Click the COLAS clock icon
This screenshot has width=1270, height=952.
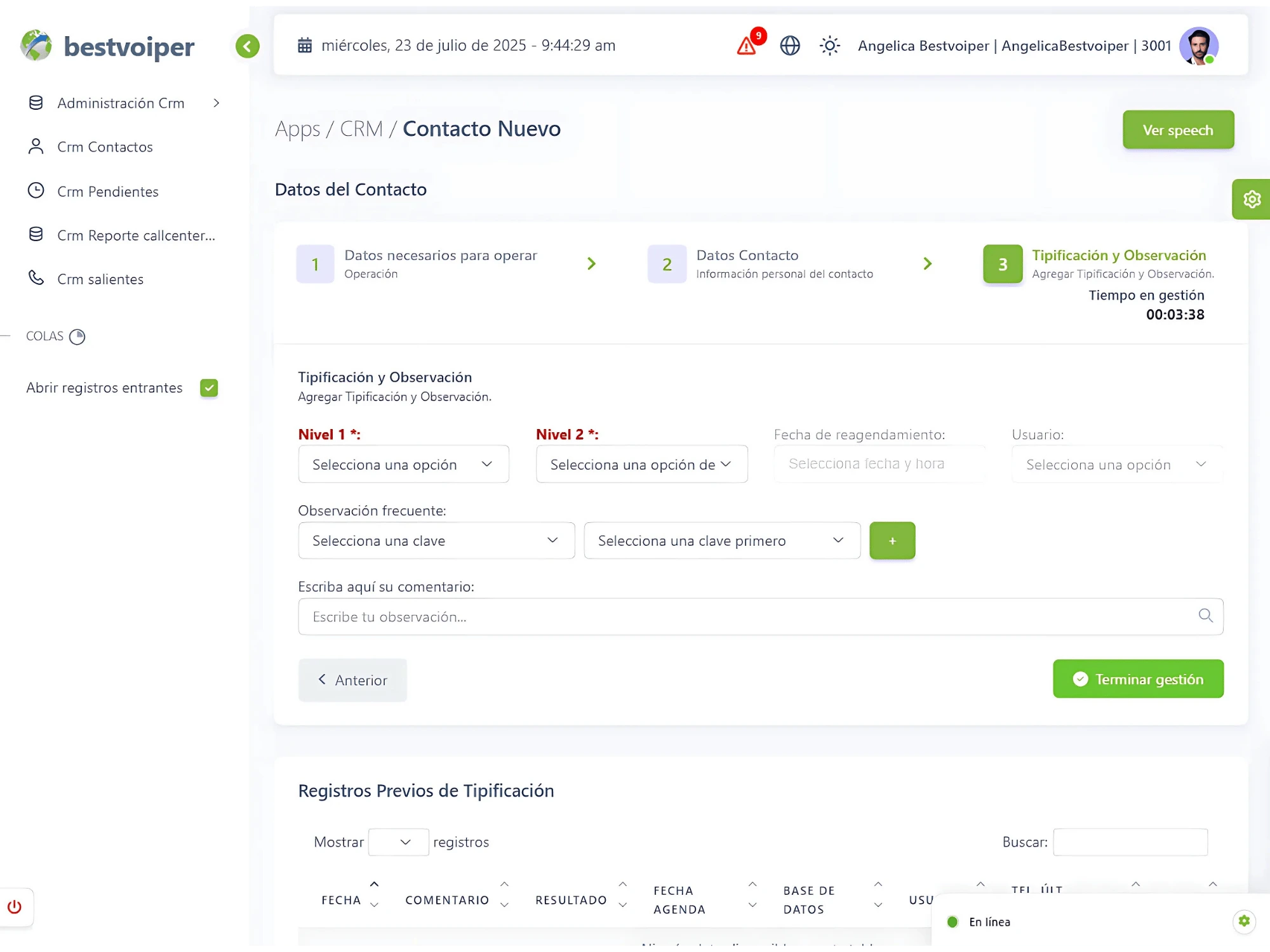click(x=77, y=336)
